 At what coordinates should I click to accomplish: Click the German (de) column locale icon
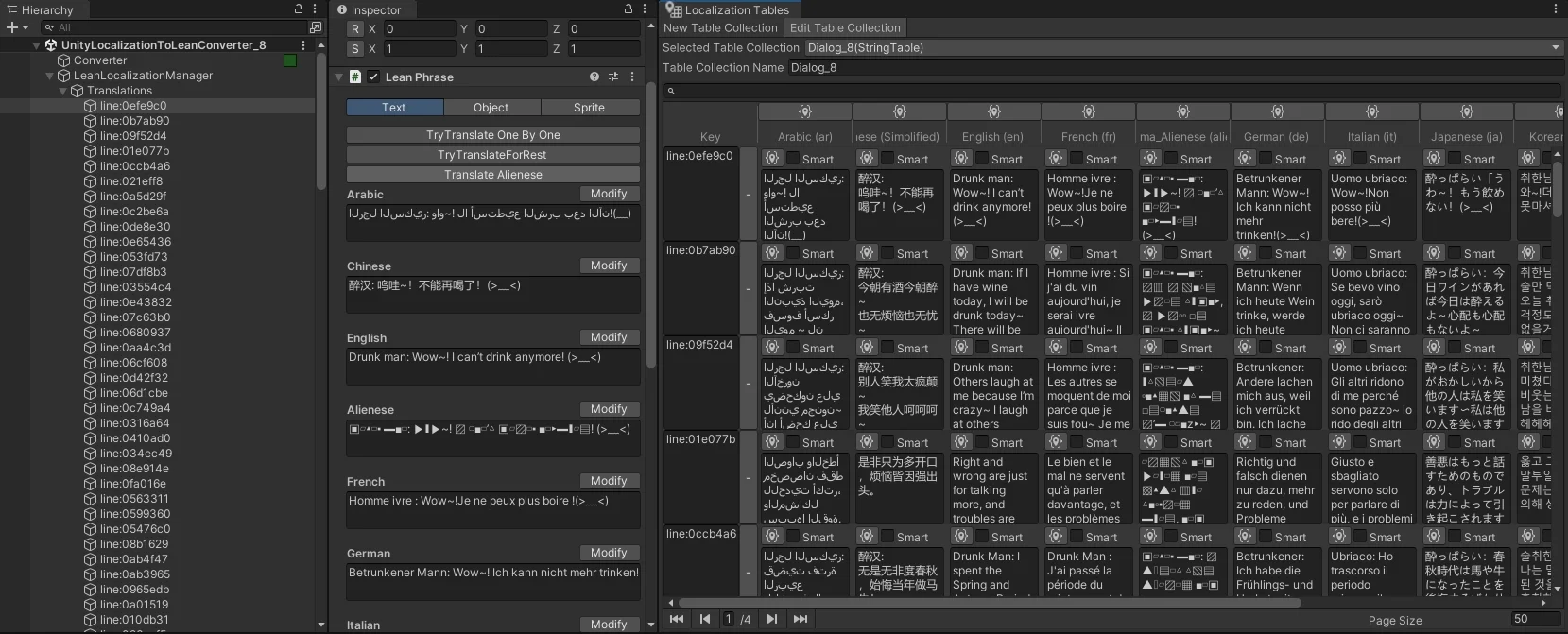pyautogui.click(x=1278, y=112)
